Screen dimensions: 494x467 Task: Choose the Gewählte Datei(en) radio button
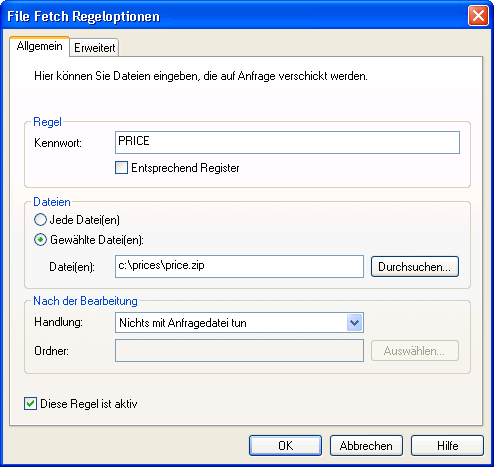click(x=40, y=240)
